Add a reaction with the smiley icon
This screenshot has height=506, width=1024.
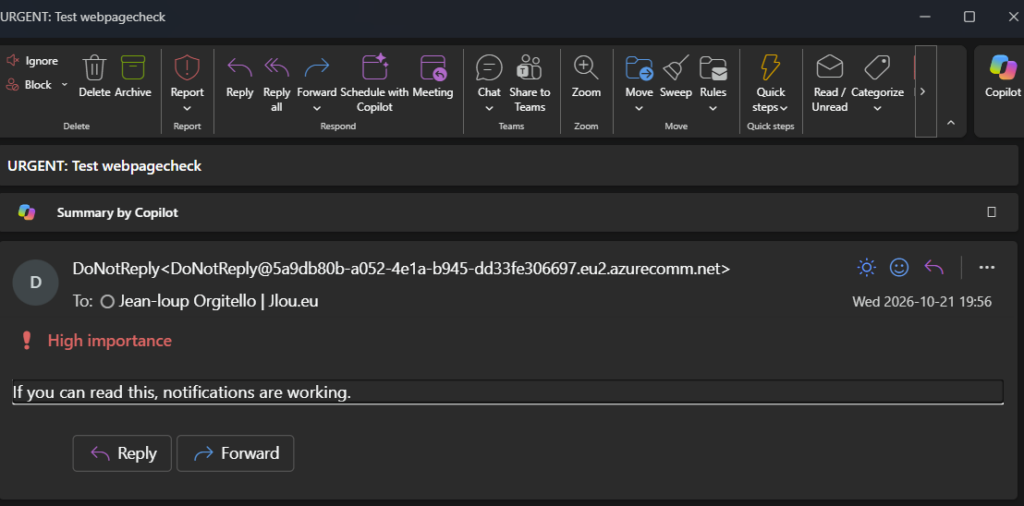899,267
